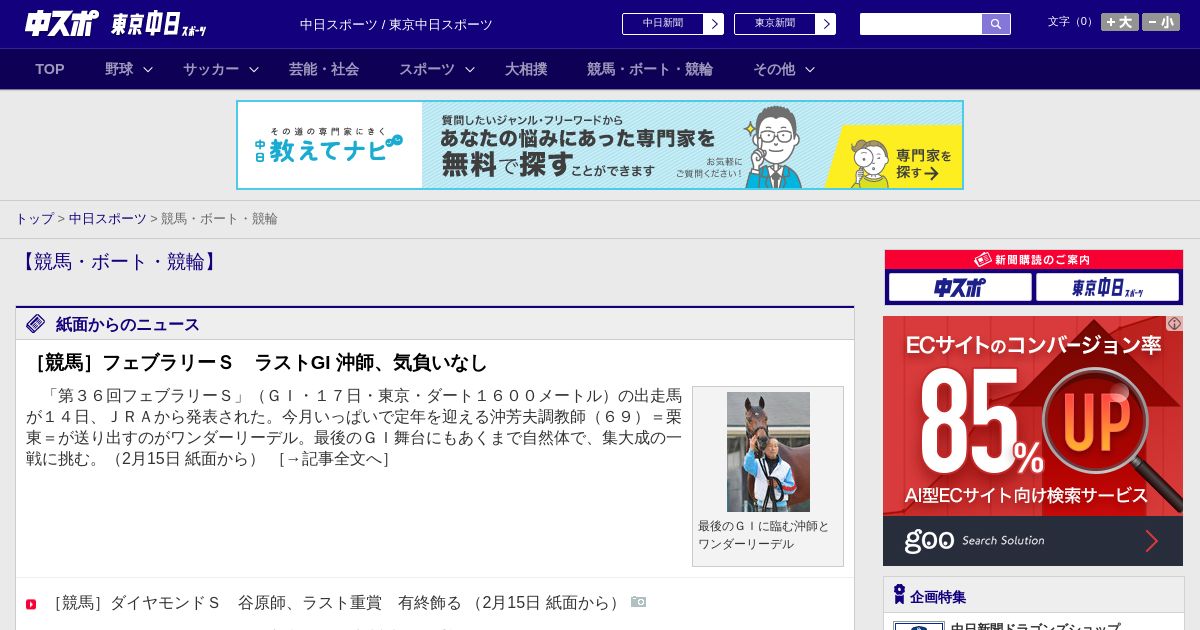The image size is (1200, 630).
Task: Open the ダイヤモンドＳ 谷原師 article link
Action: (336, 603)
